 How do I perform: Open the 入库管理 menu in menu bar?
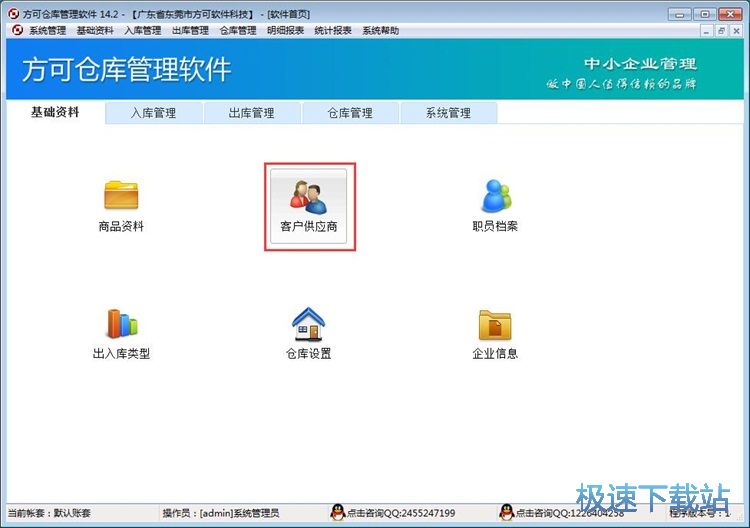143,31
